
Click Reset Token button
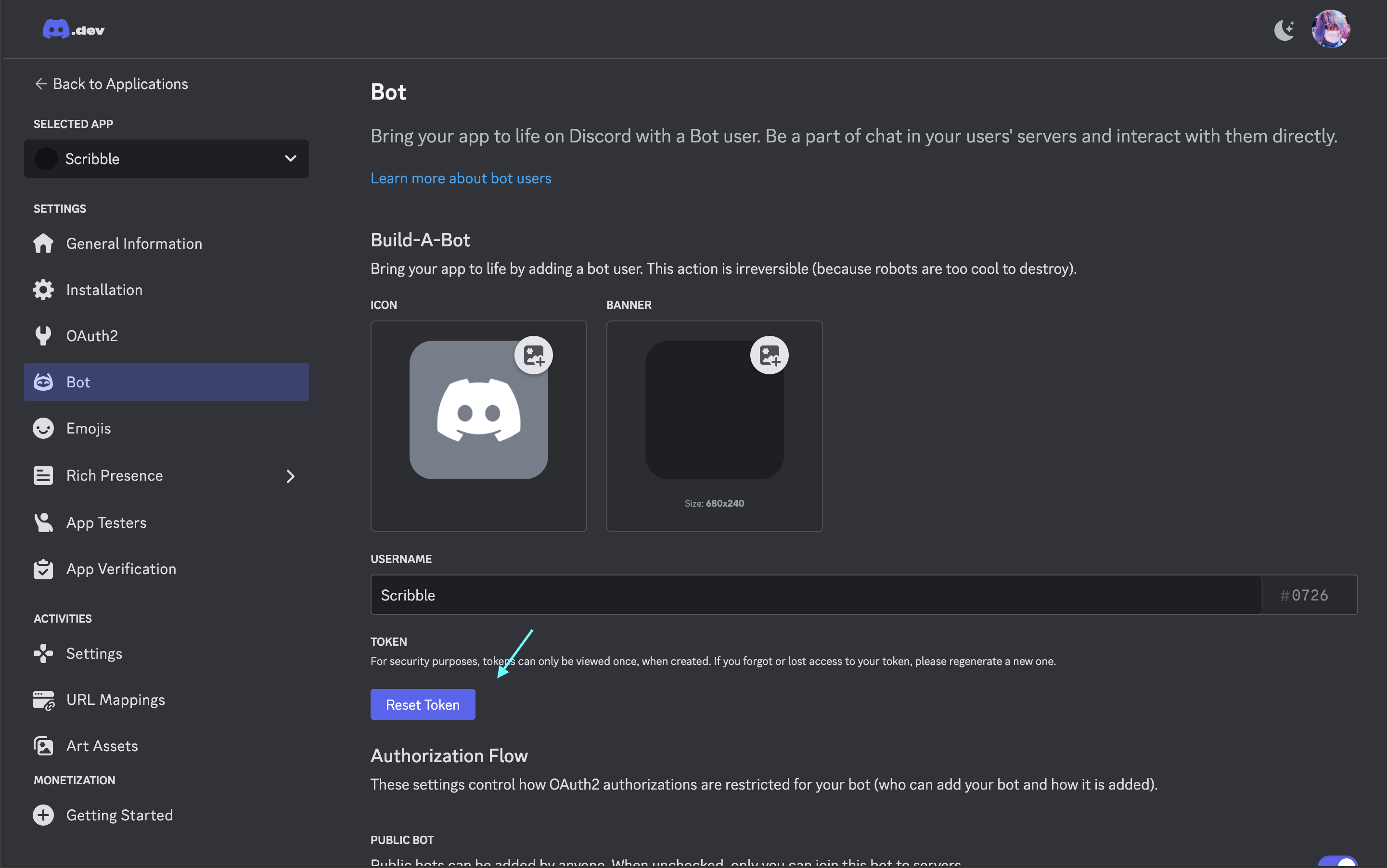click(x=422, y=704)
